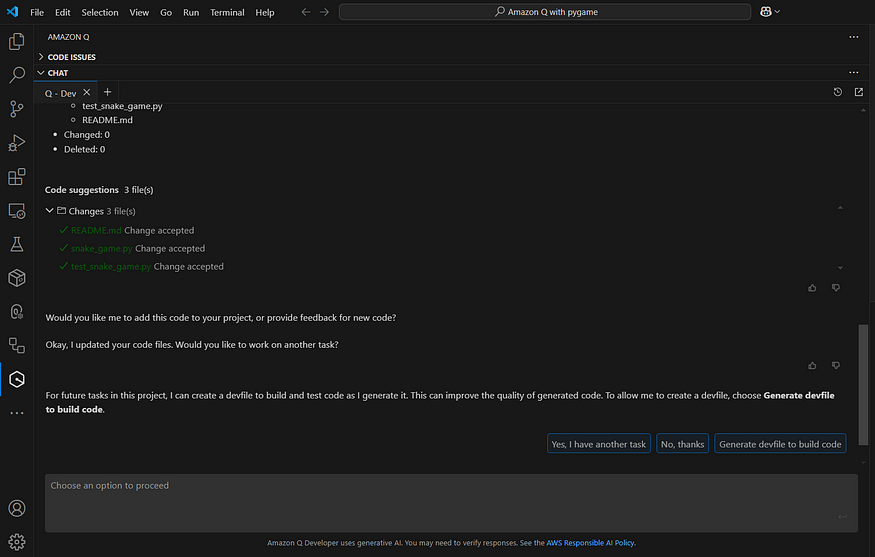Open the Help menu
The height and width of the screenshot is (557, 875).
point(265,12)
